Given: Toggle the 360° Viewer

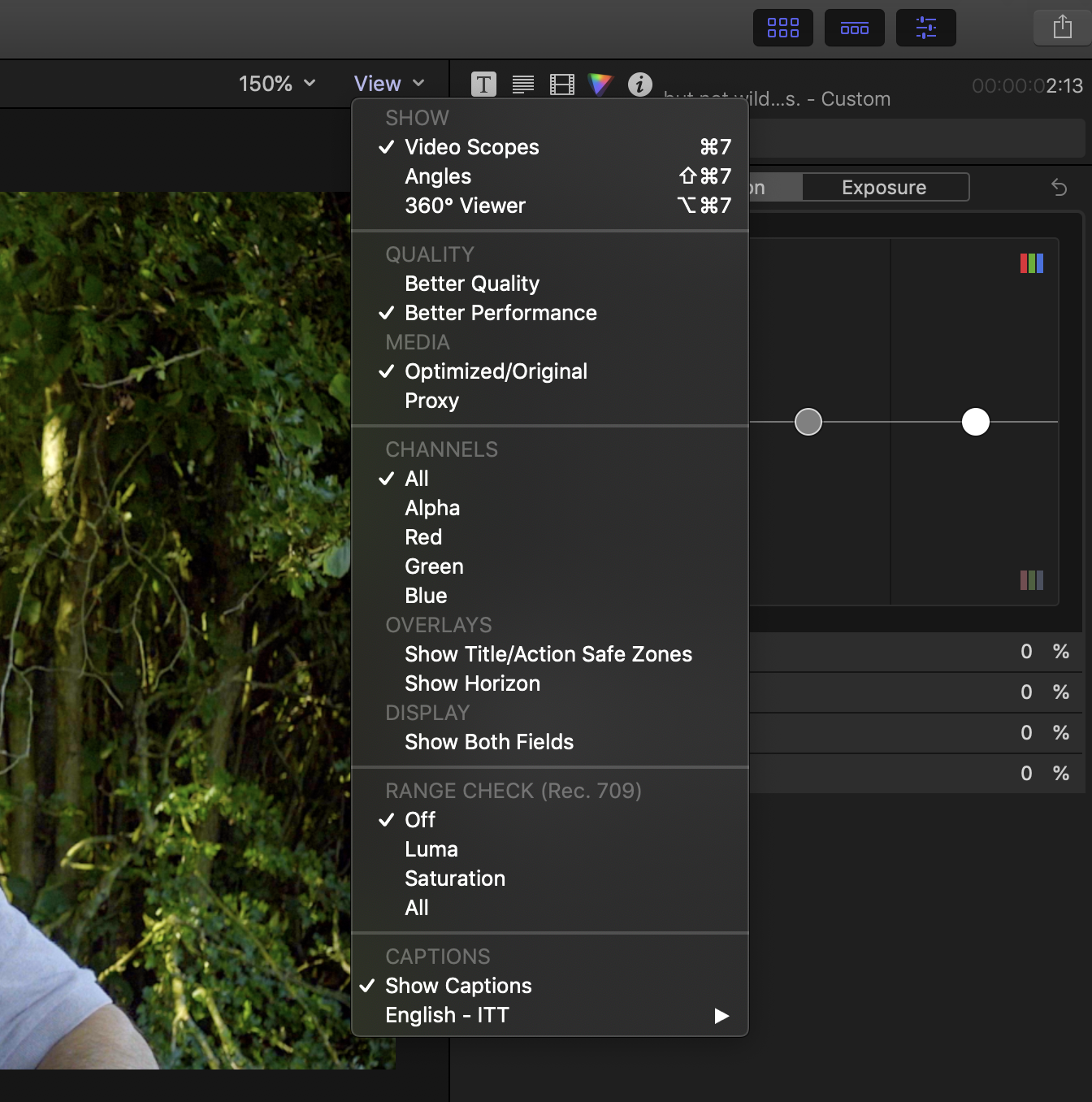Looking at the screenshot, I should click(550, 206).
